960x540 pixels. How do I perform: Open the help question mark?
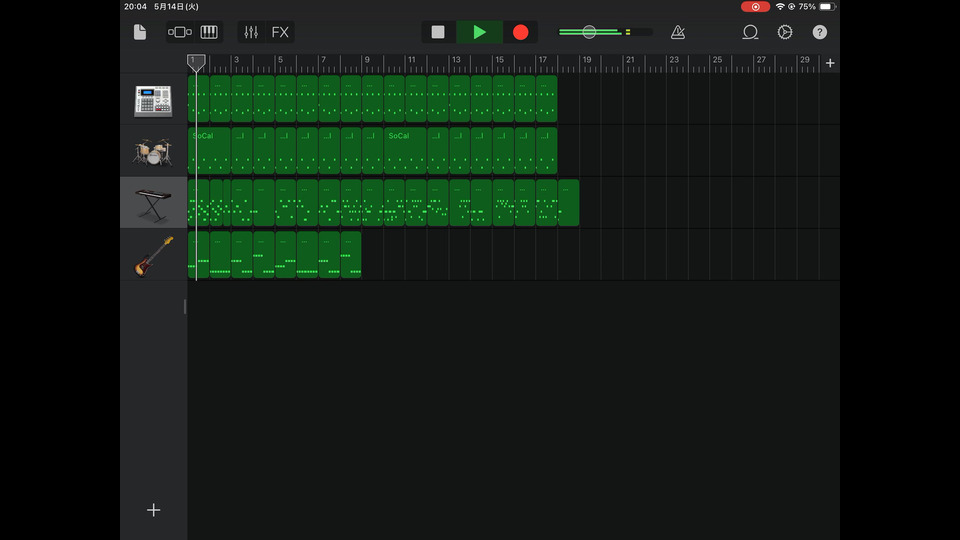(x=819, y=32)
